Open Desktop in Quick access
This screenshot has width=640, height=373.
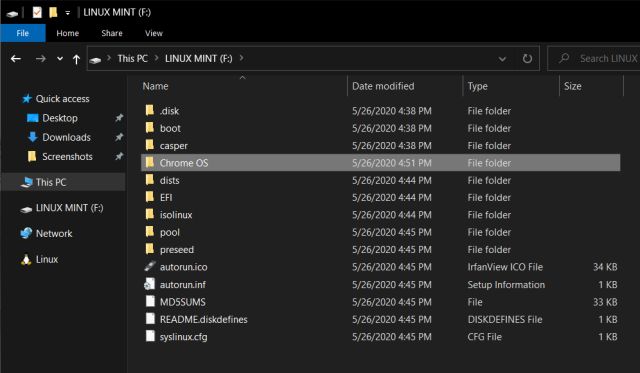coord(52,118)
